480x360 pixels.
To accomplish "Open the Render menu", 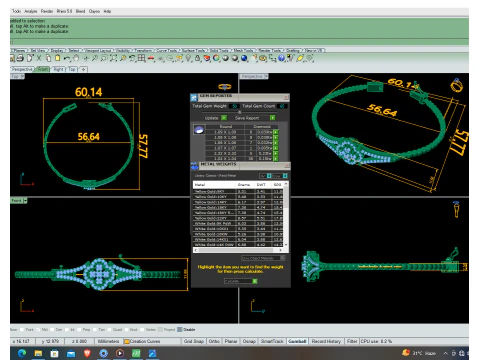I will (47, 11).
